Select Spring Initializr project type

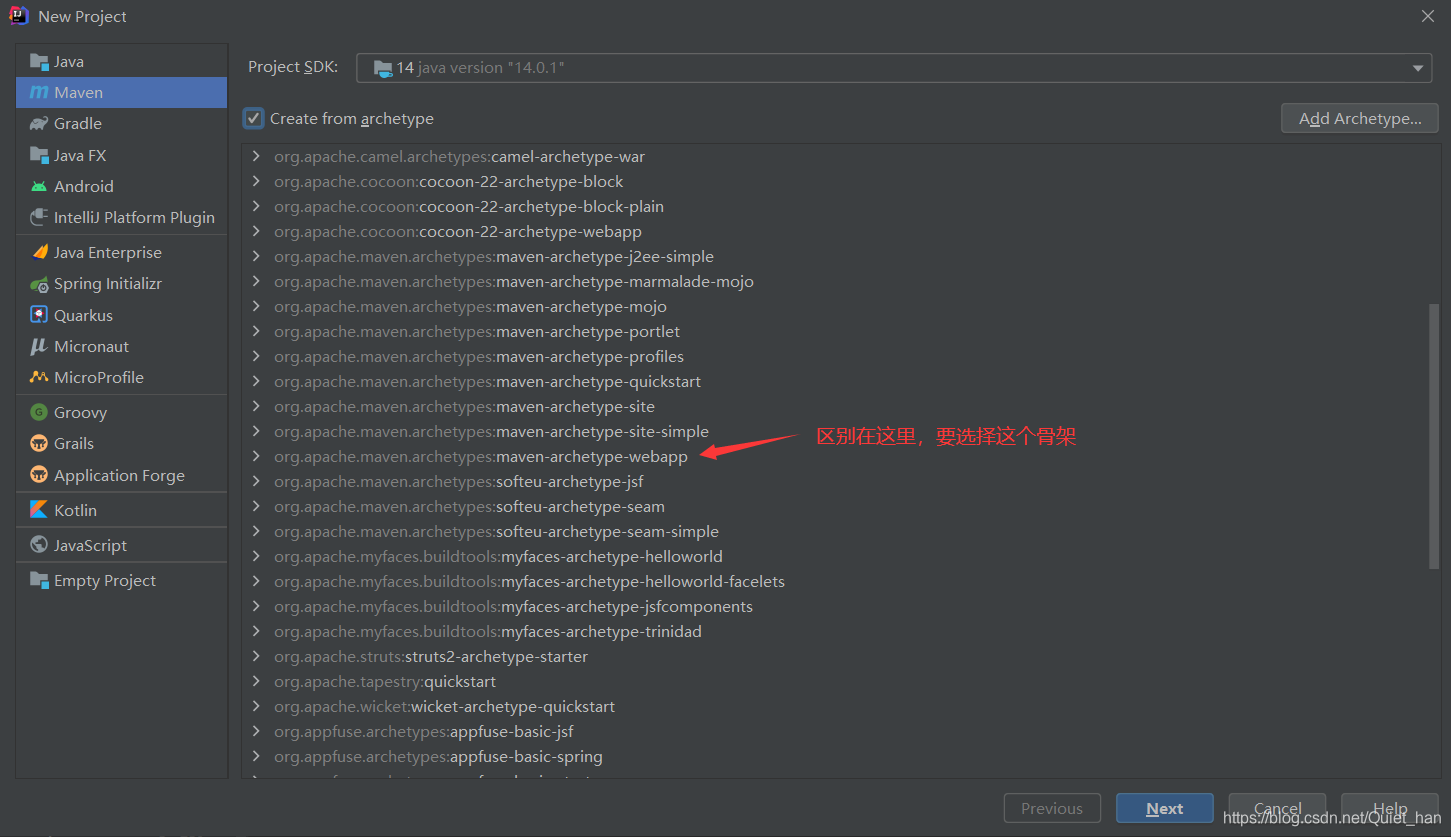121,283
